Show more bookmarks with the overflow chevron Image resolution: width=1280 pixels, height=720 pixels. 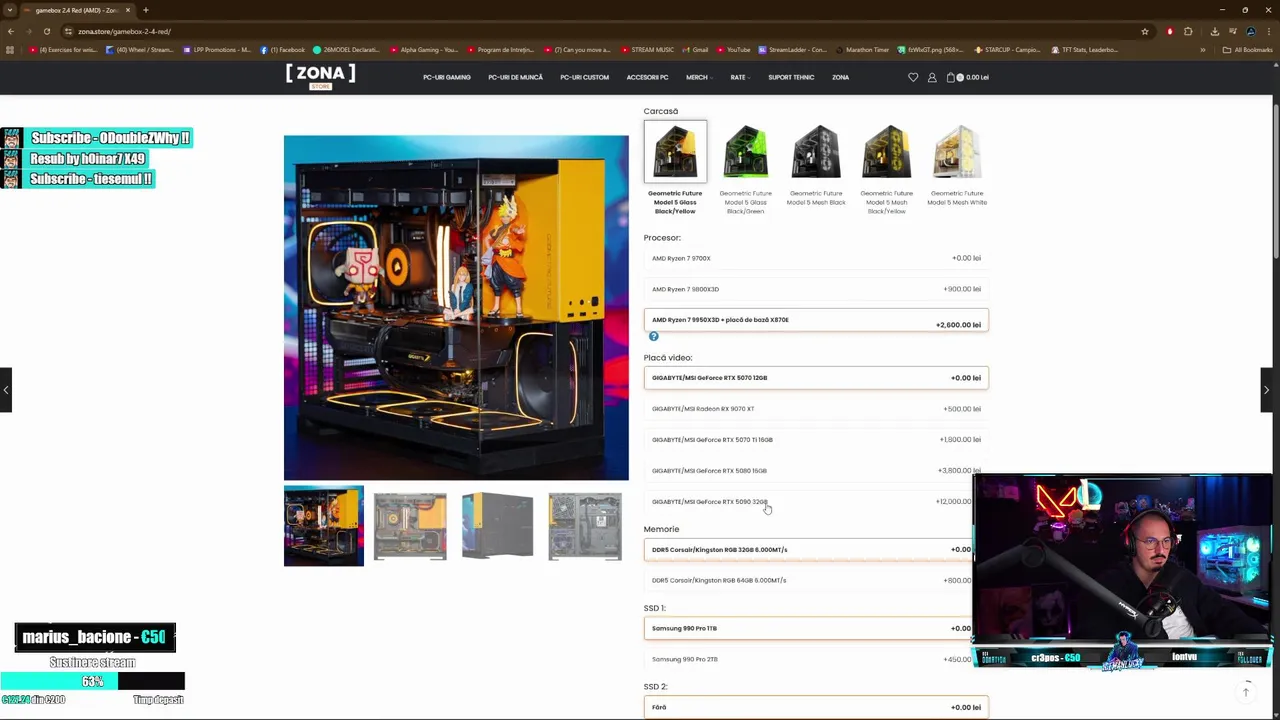point(1203,50)
